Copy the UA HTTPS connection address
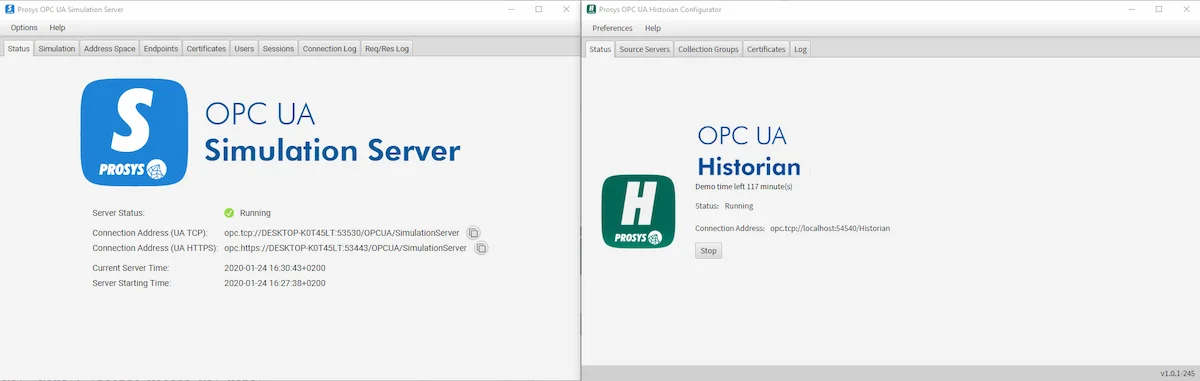This screenshot has width=1200, height=381. [x=481, y=247]
